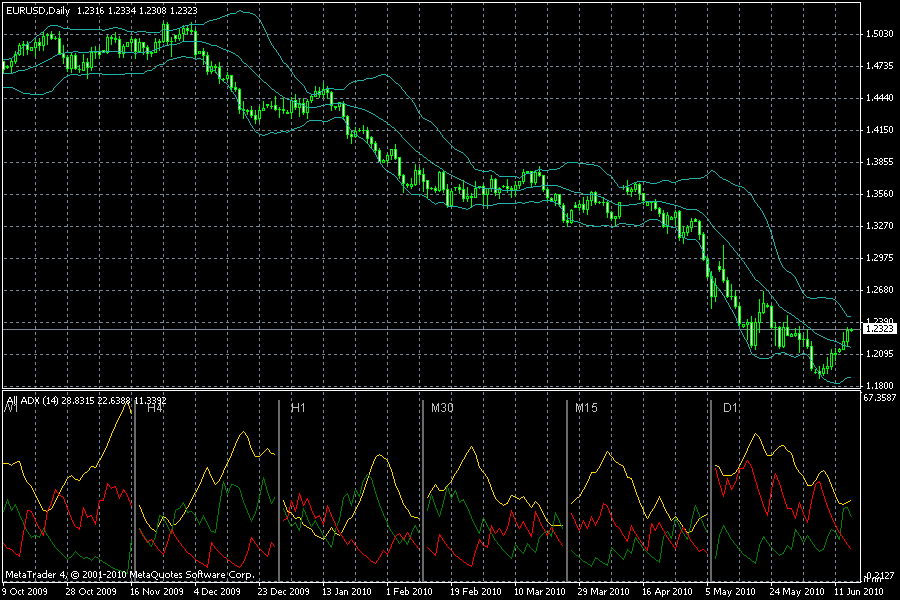Click the 4 Dec 2009 date label
The width and height of the screenshot is (900, 600).
pos(217,592)
